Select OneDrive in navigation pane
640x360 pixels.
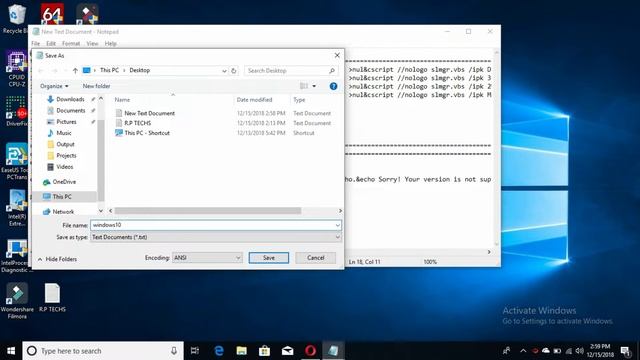64,182
